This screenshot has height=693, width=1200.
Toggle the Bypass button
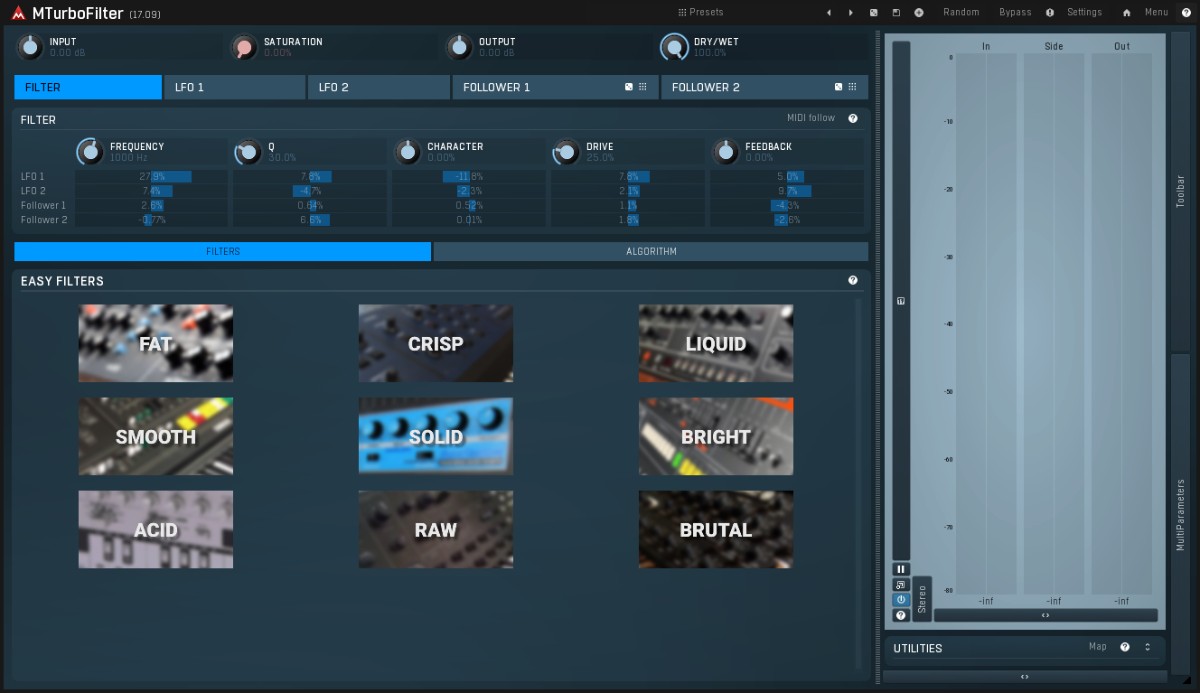(x=1015, y=12)
